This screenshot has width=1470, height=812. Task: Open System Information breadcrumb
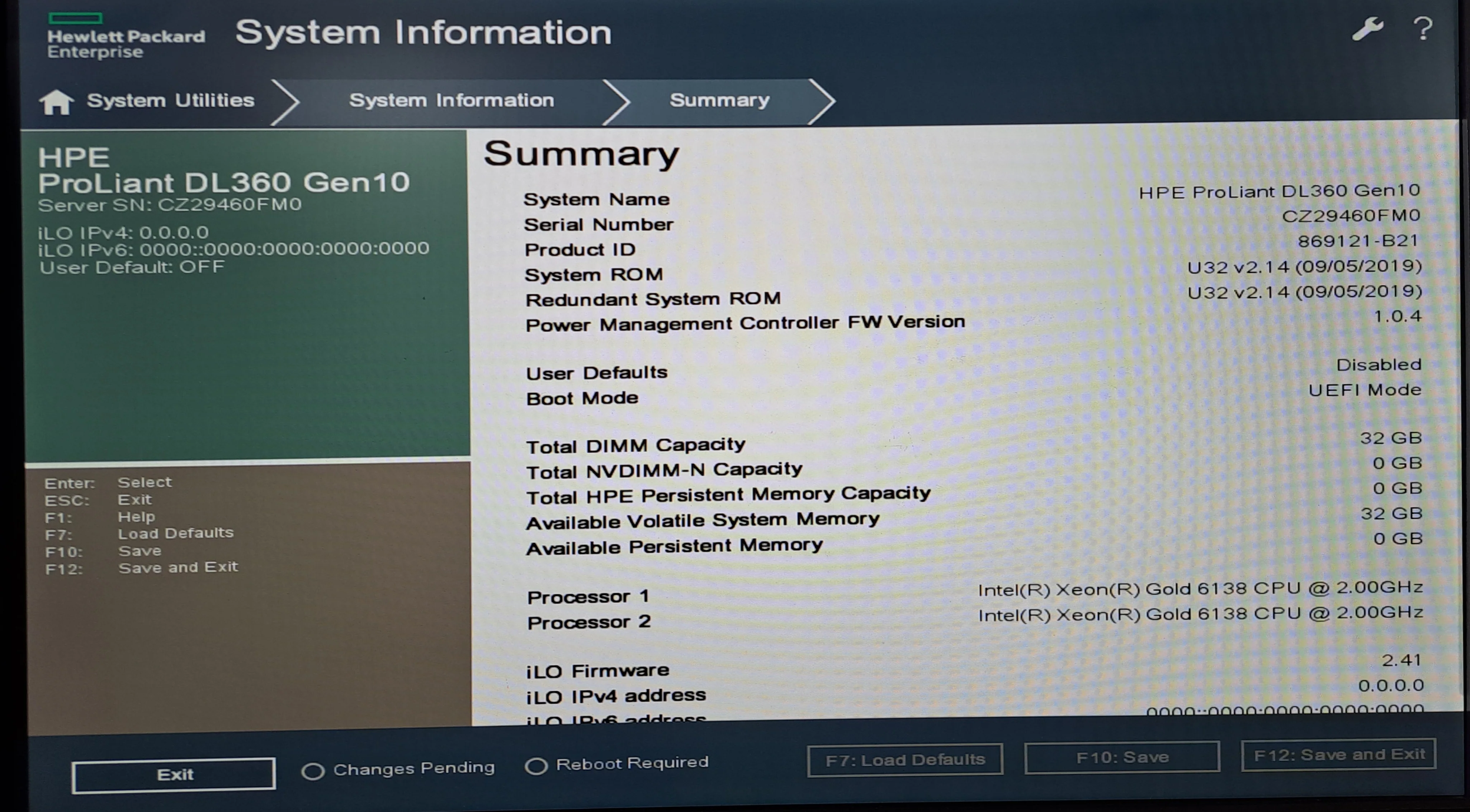[452, 100]
